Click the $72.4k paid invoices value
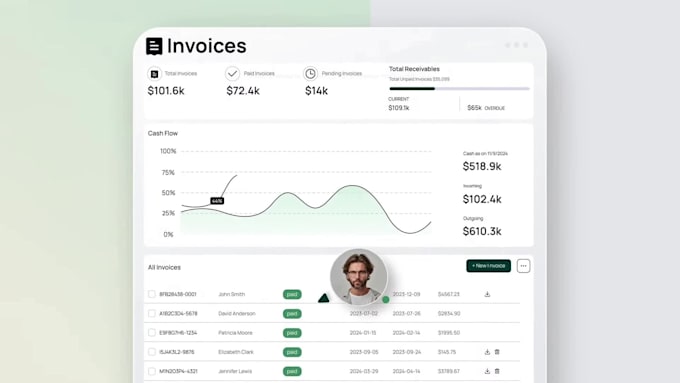This screenshot has height=383, width=680. click(x=243, y=91)
